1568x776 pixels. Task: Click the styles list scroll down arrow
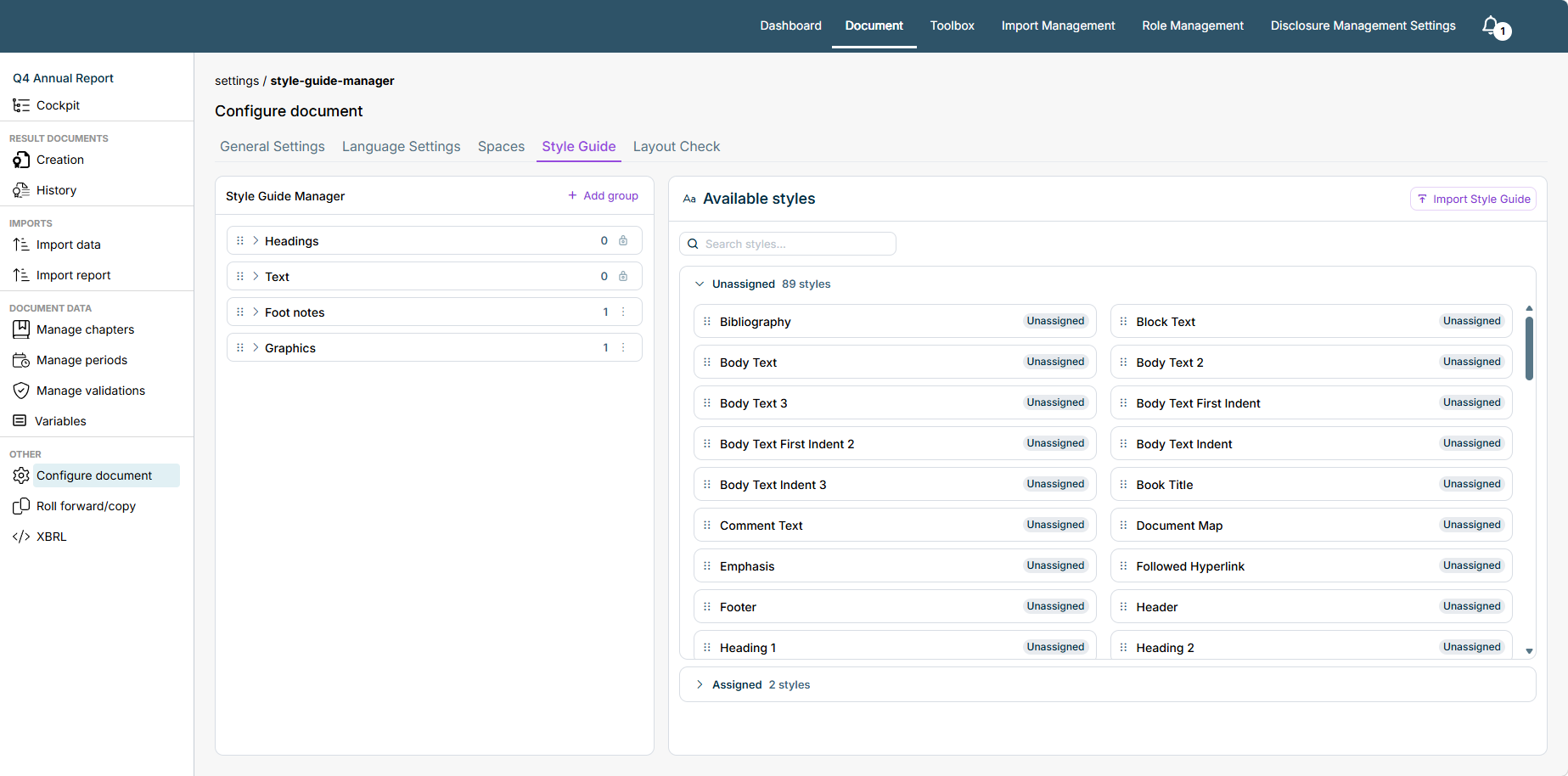pyautogui.click(x=1529, y=651)
